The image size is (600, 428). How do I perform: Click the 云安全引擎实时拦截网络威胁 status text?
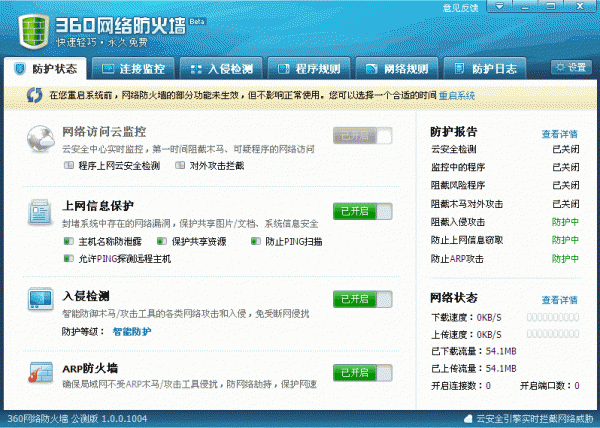(534, 419)
